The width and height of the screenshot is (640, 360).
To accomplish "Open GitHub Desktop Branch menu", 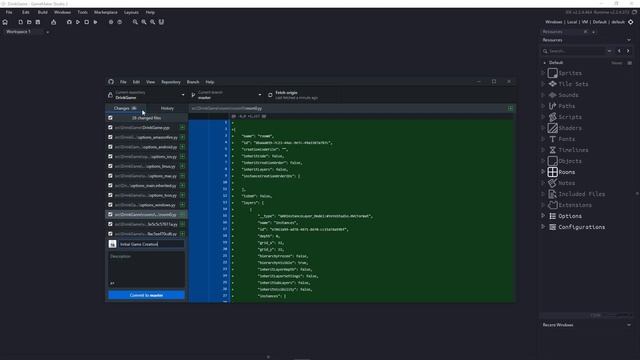I will 193,82.
